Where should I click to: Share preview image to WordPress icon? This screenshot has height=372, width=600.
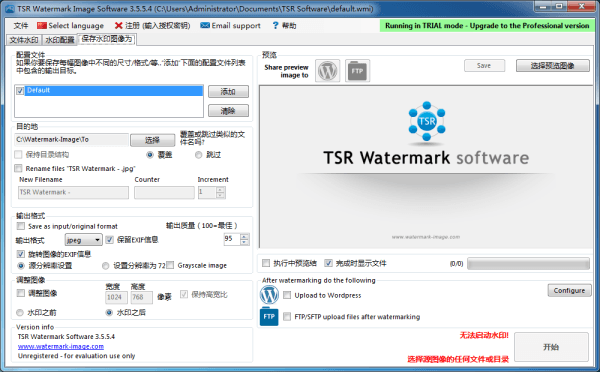(328, 71)
